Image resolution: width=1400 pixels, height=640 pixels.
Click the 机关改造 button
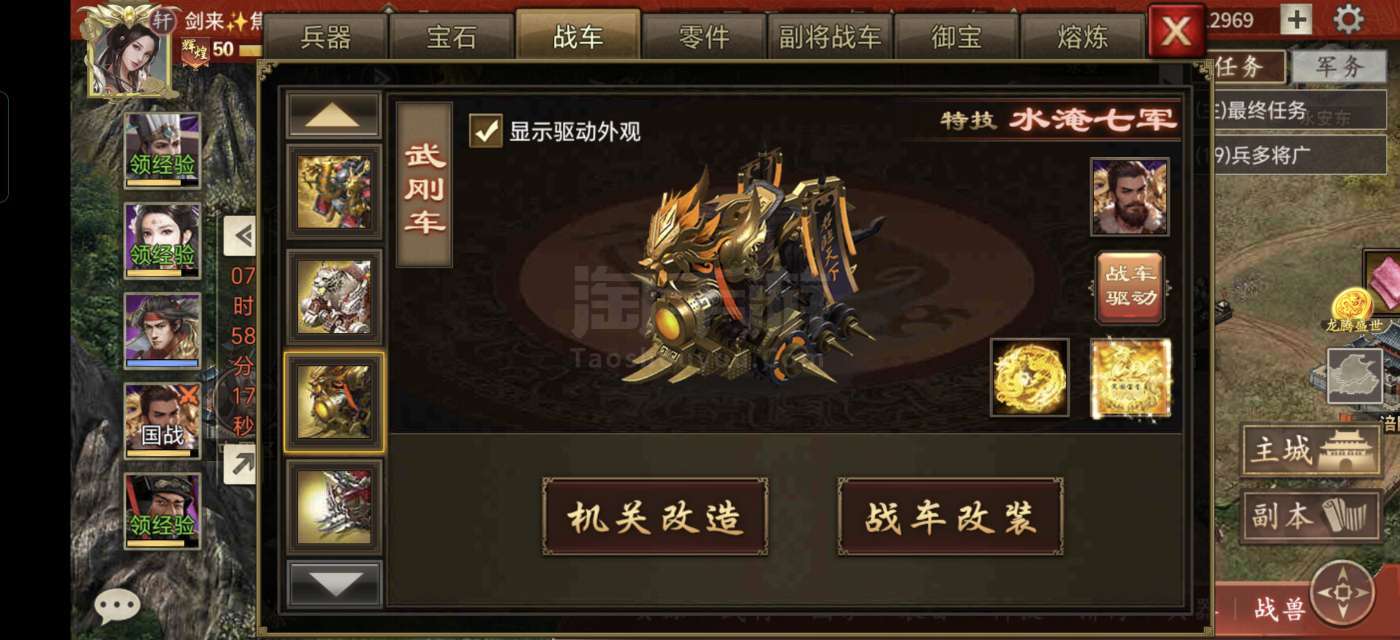(x=655, y=516)
